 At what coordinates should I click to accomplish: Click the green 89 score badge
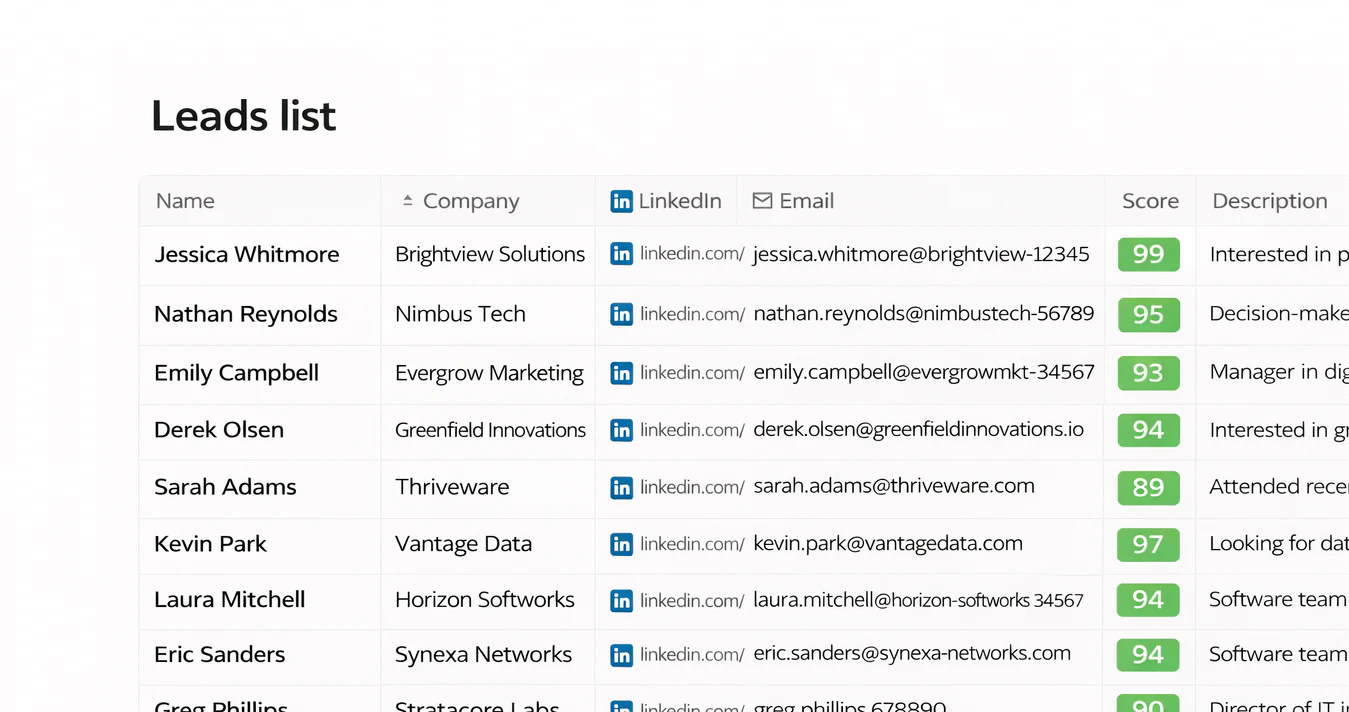coord(1148,487)
